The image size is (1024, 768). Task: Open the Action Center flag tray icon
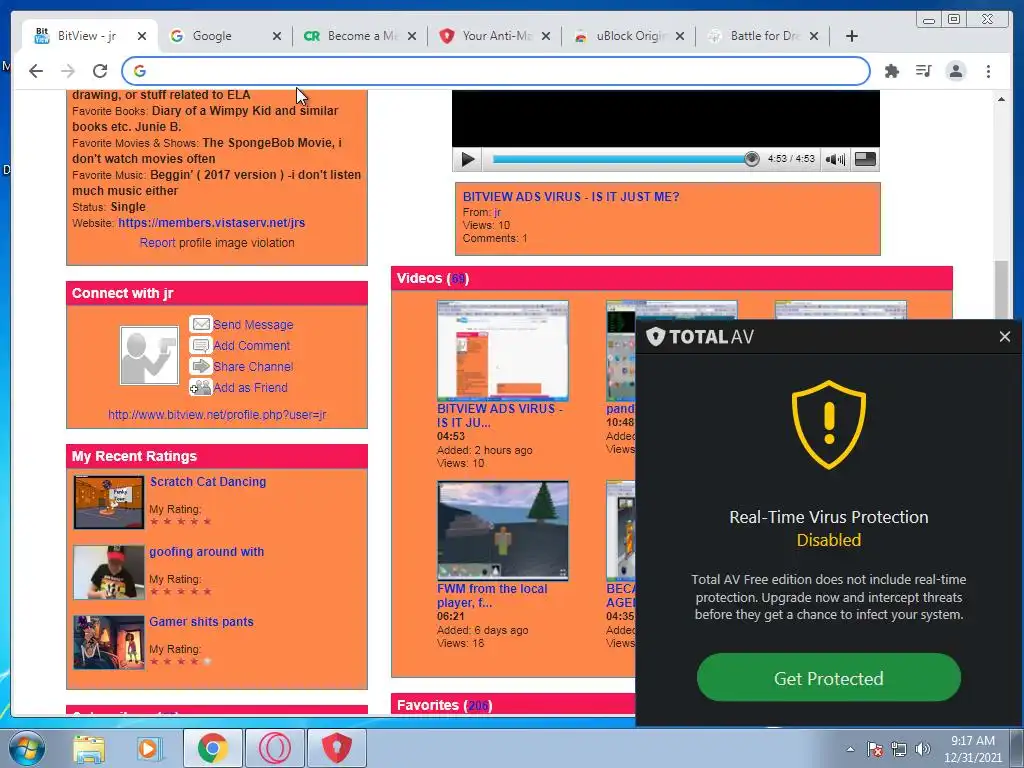coord(874,749)
